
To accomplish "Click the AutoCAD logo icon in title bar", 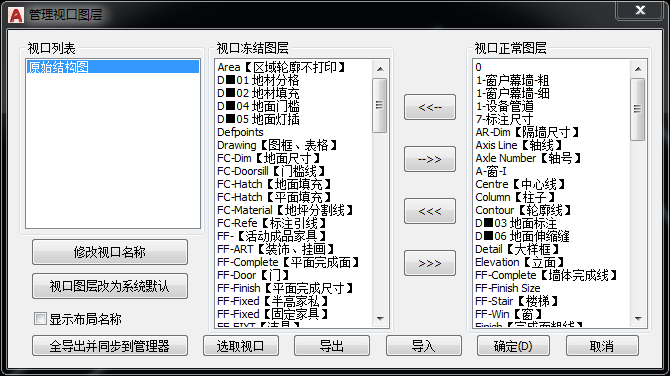I will tap(16, 15).
